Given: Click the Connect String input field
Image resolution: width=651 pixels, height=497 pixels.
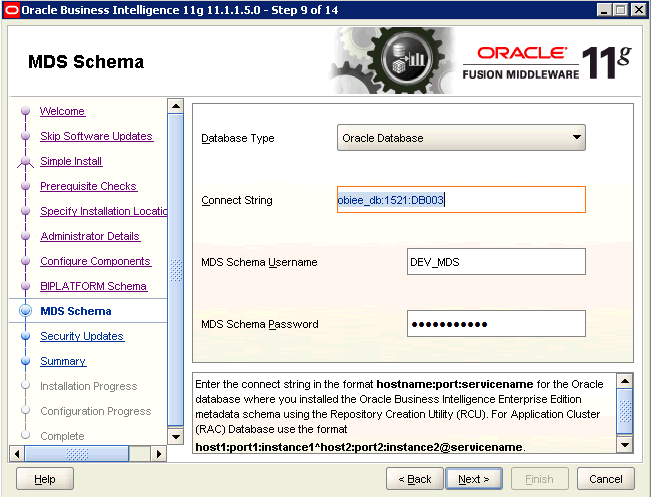Looking at the screenshot, I should [461, 200].
